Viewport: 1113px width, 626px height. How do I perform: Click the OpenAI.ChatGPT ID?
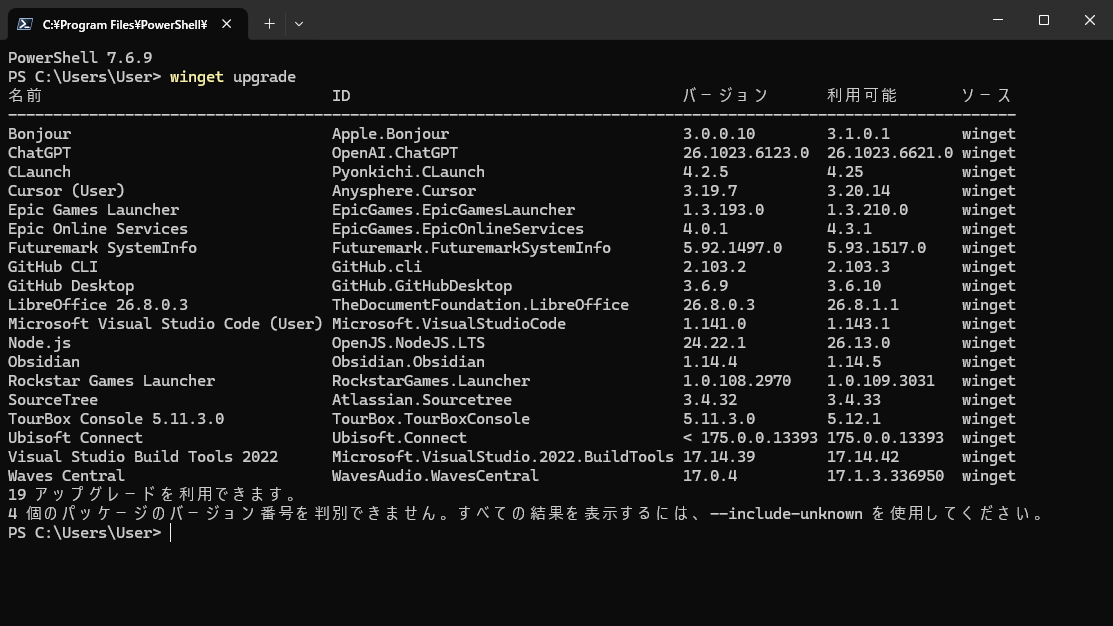395,153
